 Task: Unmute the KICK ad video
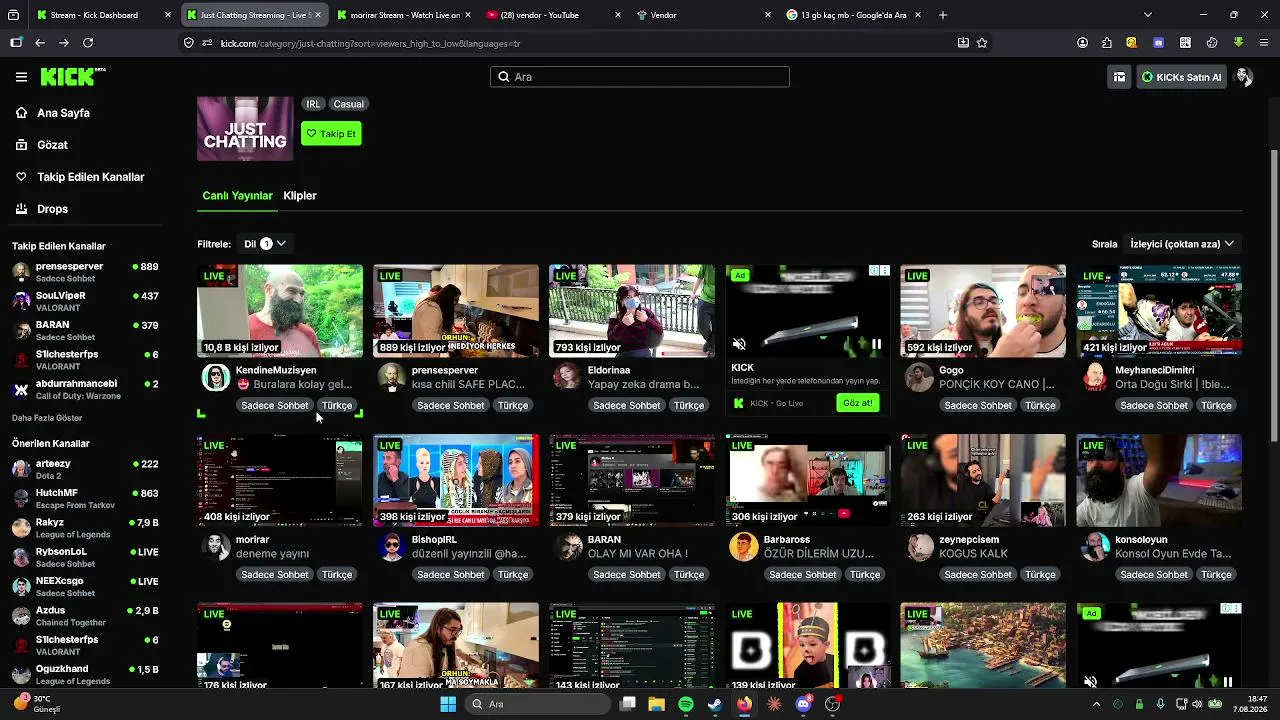click(x=739, y=344)
